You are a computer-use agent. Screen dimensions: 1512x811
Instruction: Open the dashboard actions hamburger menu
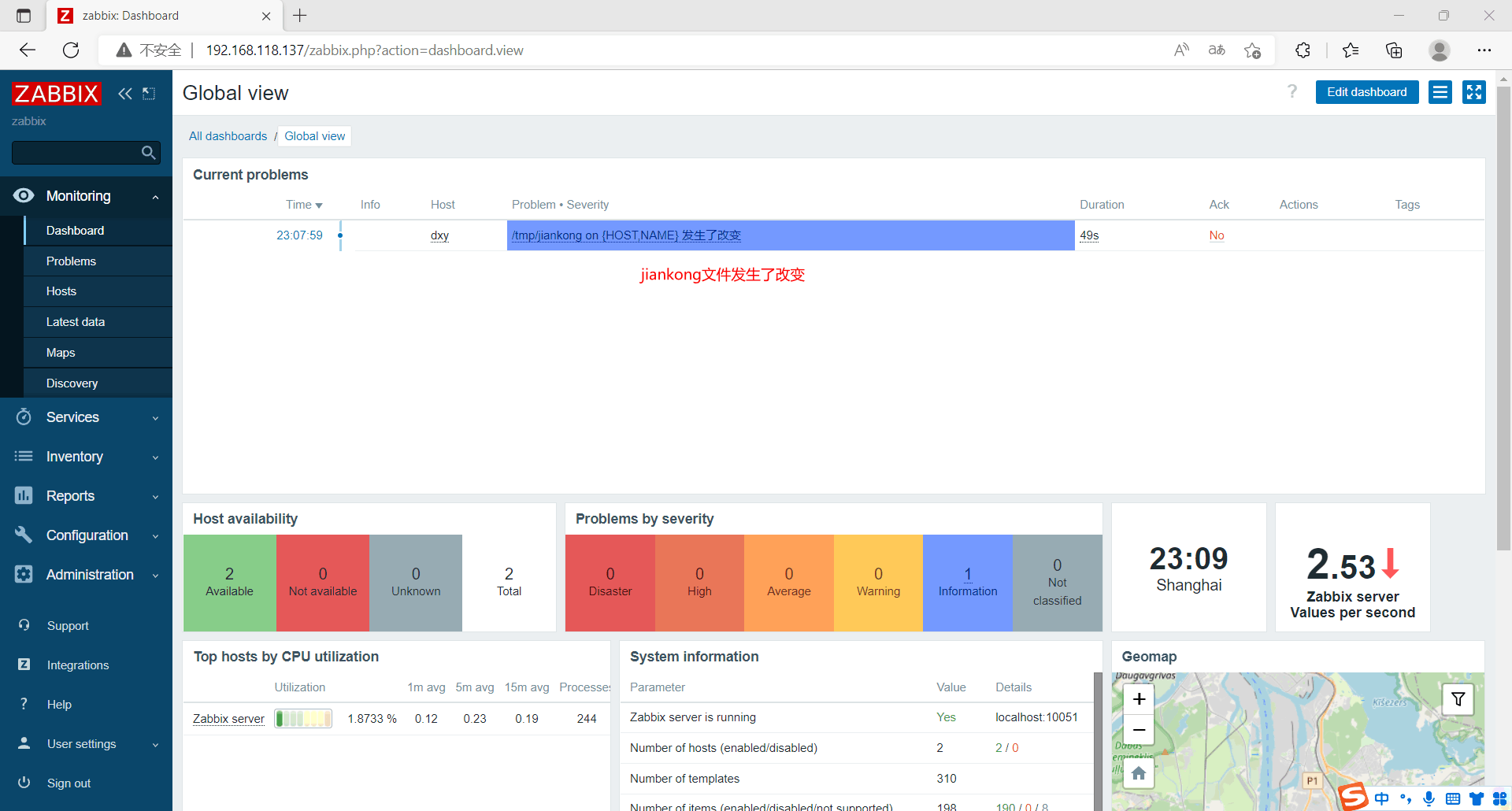pyautogui.click(x=1440, y=92)
